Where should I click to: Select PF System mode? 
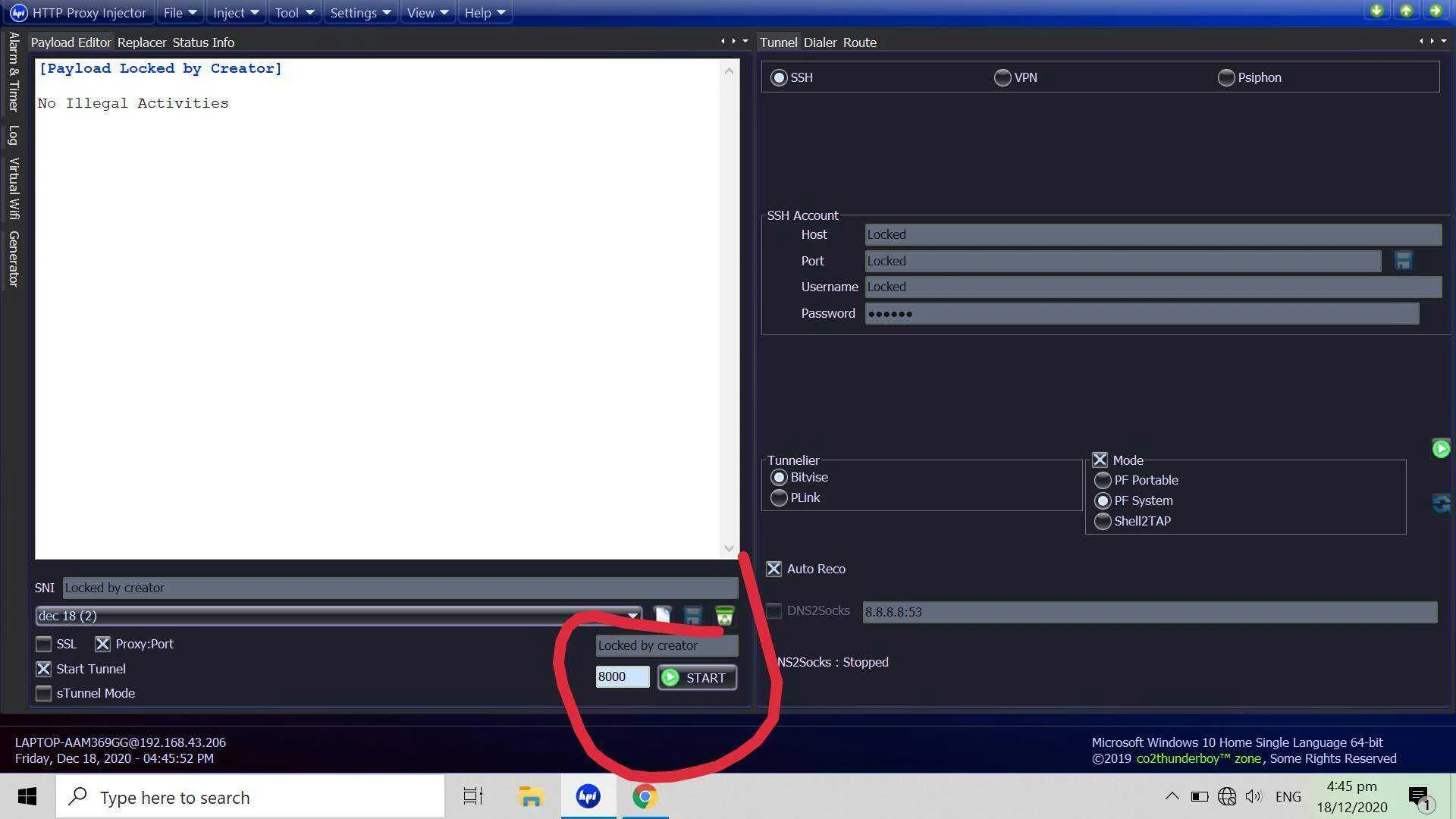click(x=1133, y=500)
